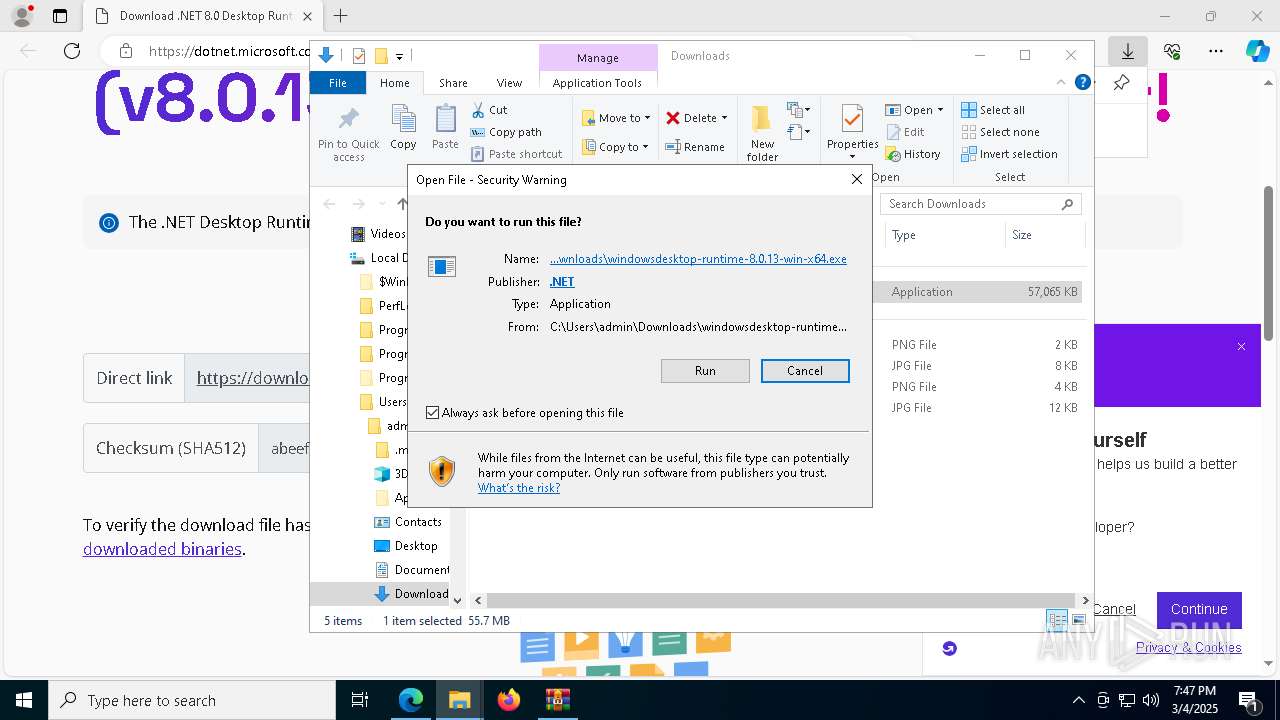
Task: Close the Security Warning dialog with X
Action: [856, 179]
